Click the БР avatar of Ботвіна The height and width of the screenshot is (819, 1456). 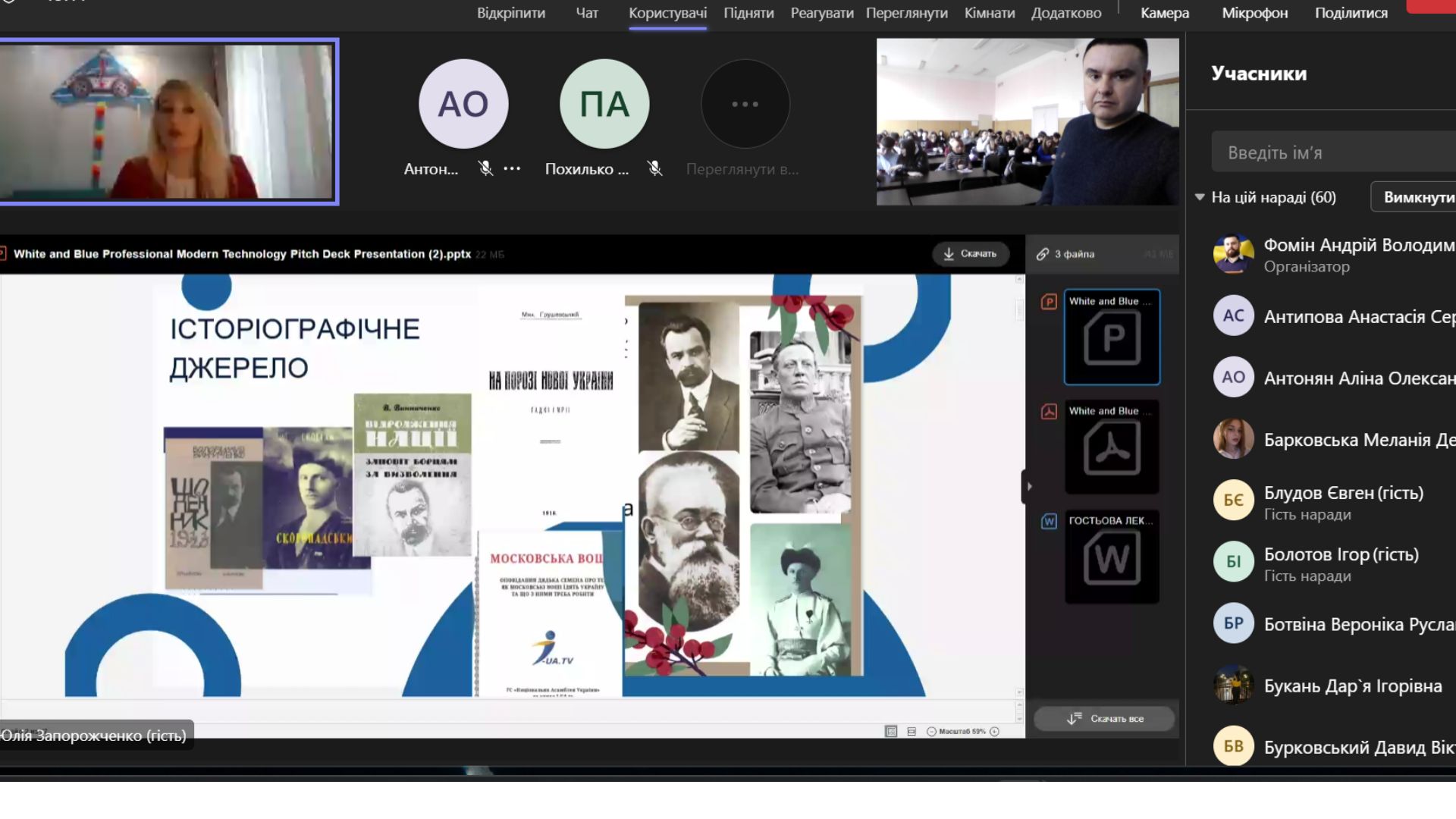click(1233, 623)
